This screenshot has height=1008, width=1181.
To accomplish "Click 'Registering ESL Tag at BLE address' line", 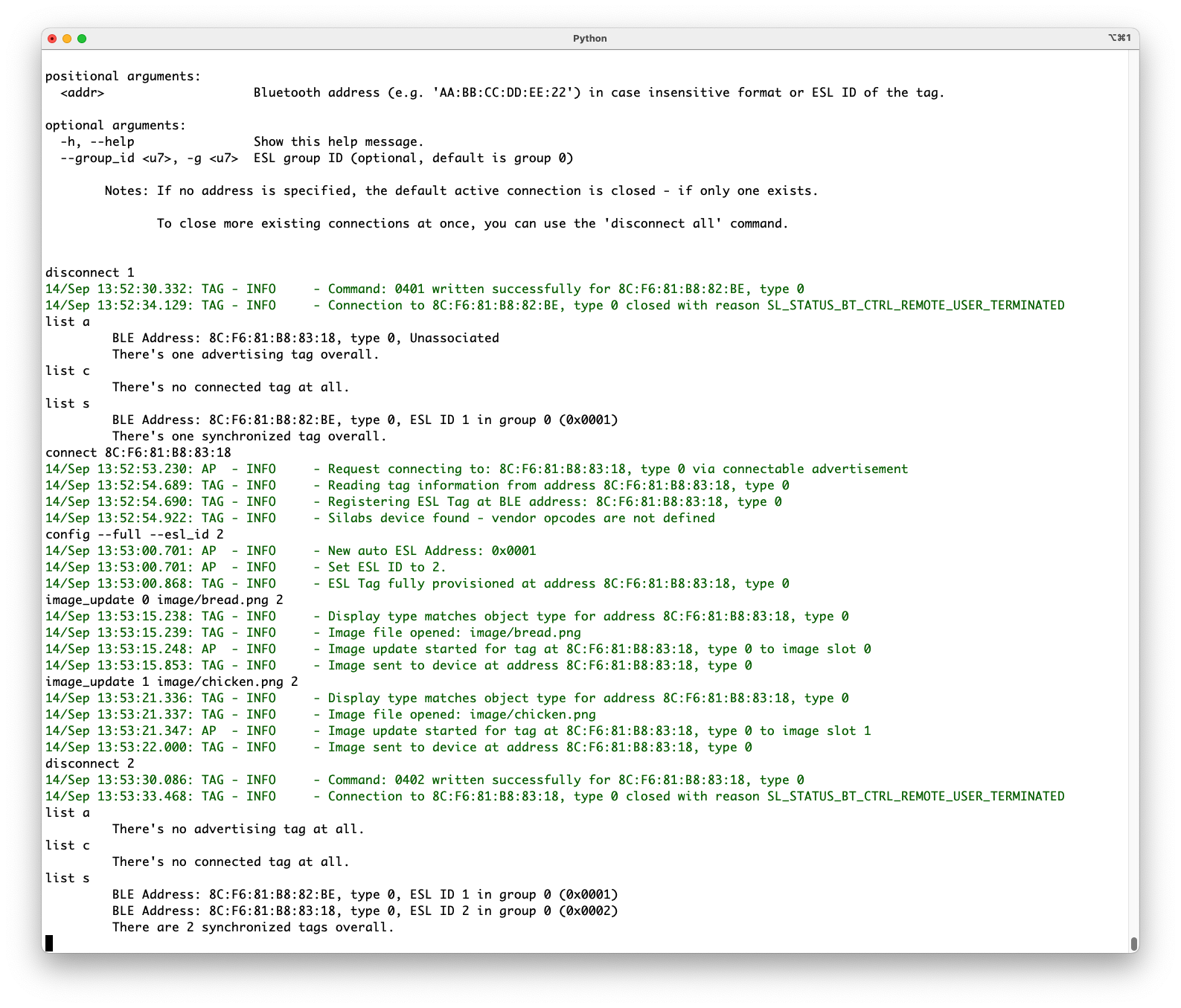I will [x=414, y=501].
